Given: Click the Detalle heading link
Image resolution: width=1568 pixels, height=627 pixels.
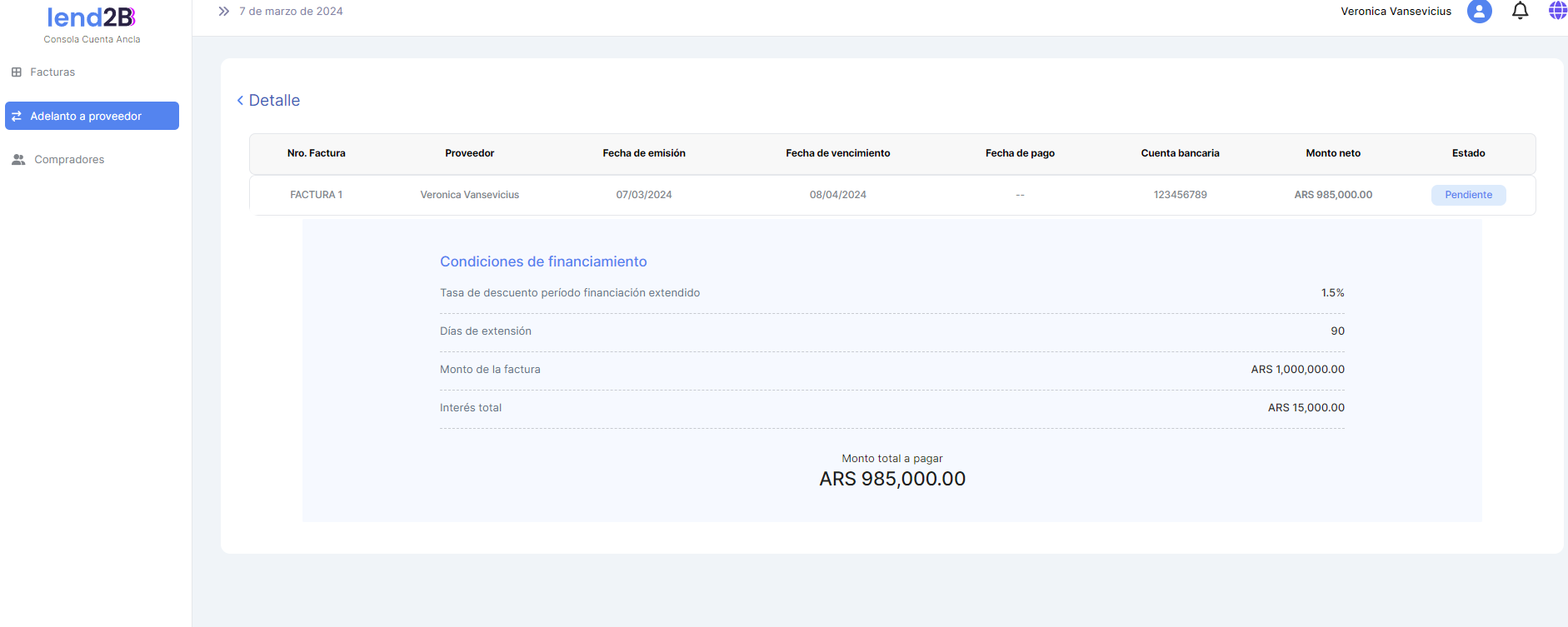Looking at the screenshot, I should pyautogui.click(x=274, y=101).
